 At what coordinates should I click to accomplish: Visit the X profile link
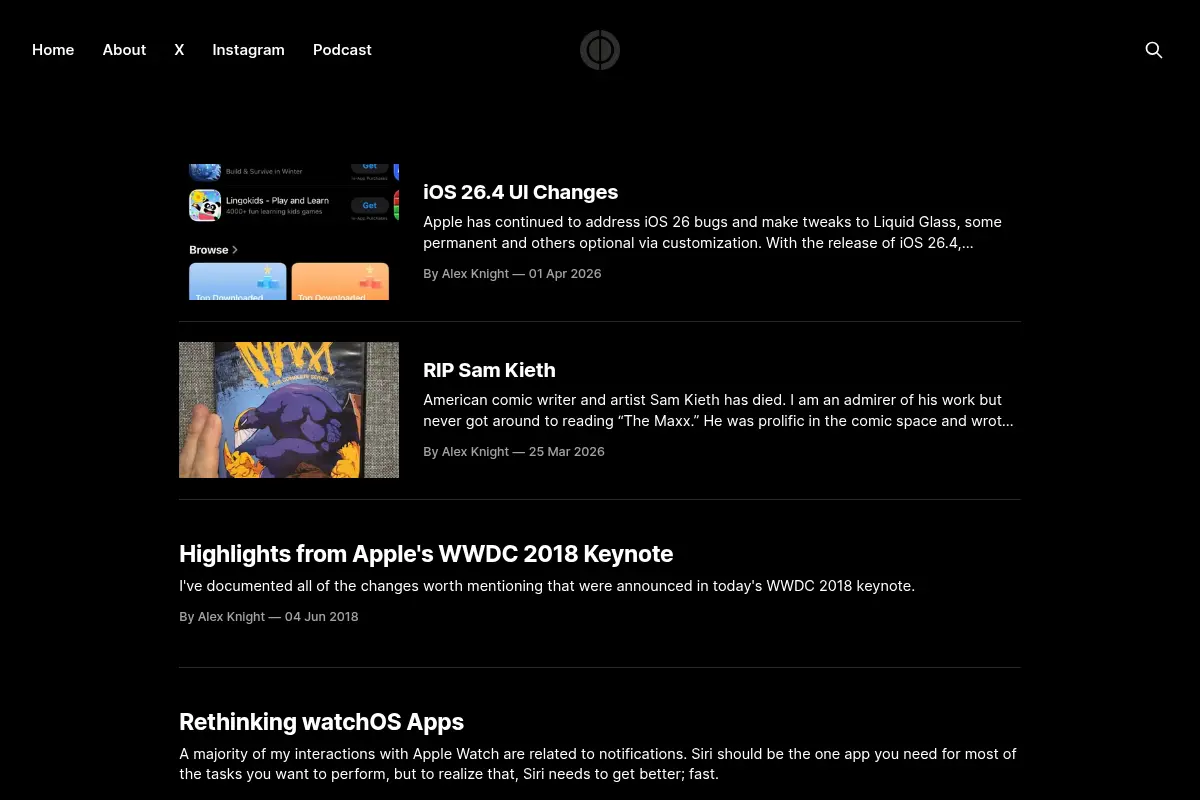[179, 50]
